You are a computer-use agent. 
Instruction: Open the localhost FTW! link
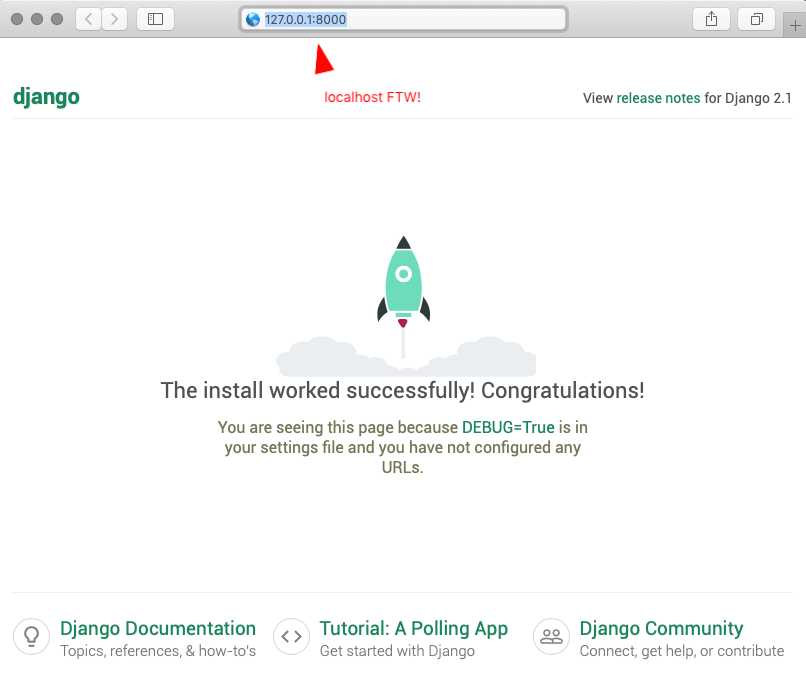pos(372,97)
